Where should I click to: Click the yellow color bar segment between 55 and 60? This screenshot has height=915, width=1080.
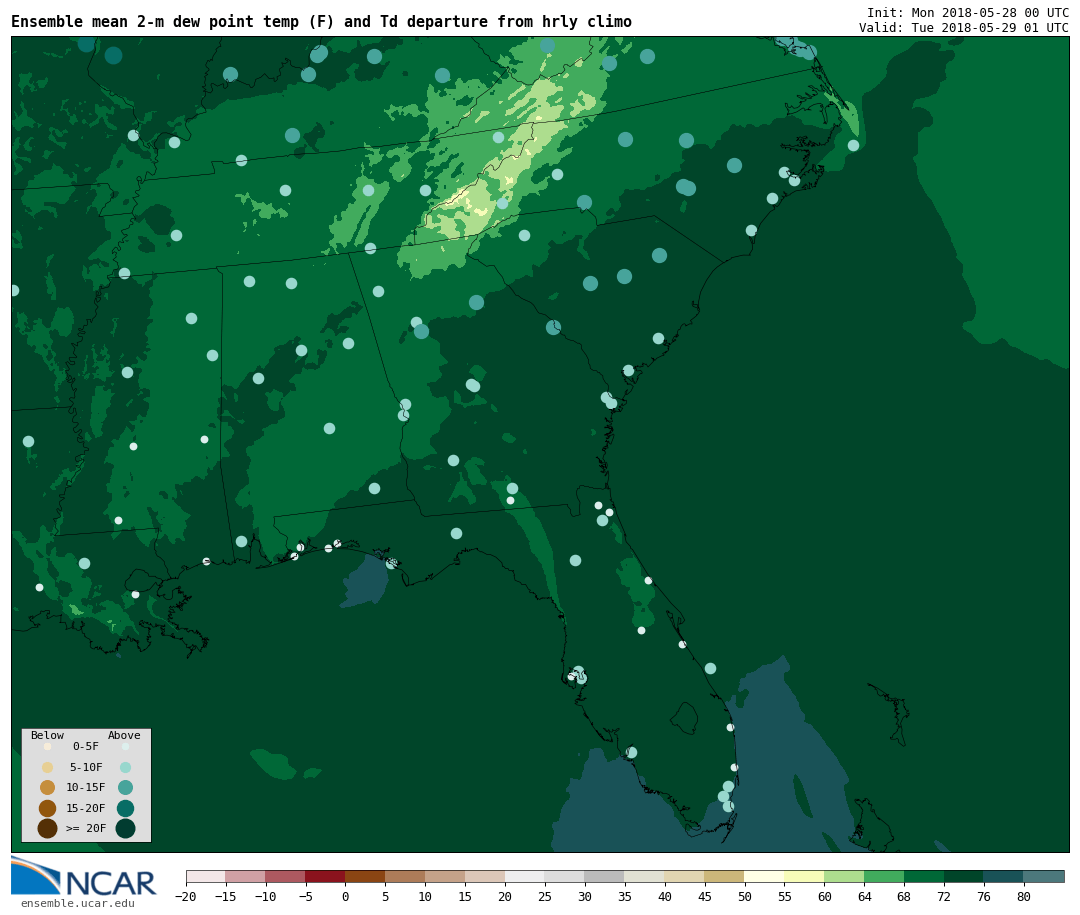click(x=804, y=876)
